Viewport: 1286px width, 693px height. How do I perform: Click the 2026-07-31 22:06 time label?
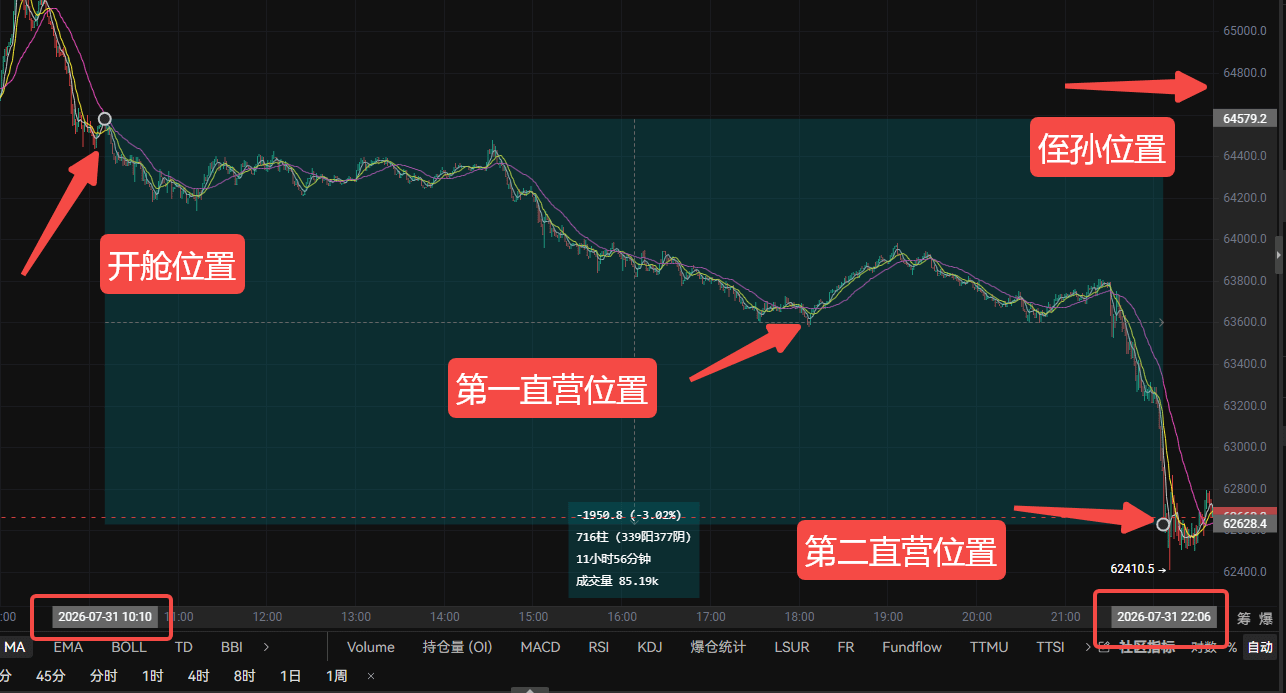pyautogui.click(x=1164, y=617)
